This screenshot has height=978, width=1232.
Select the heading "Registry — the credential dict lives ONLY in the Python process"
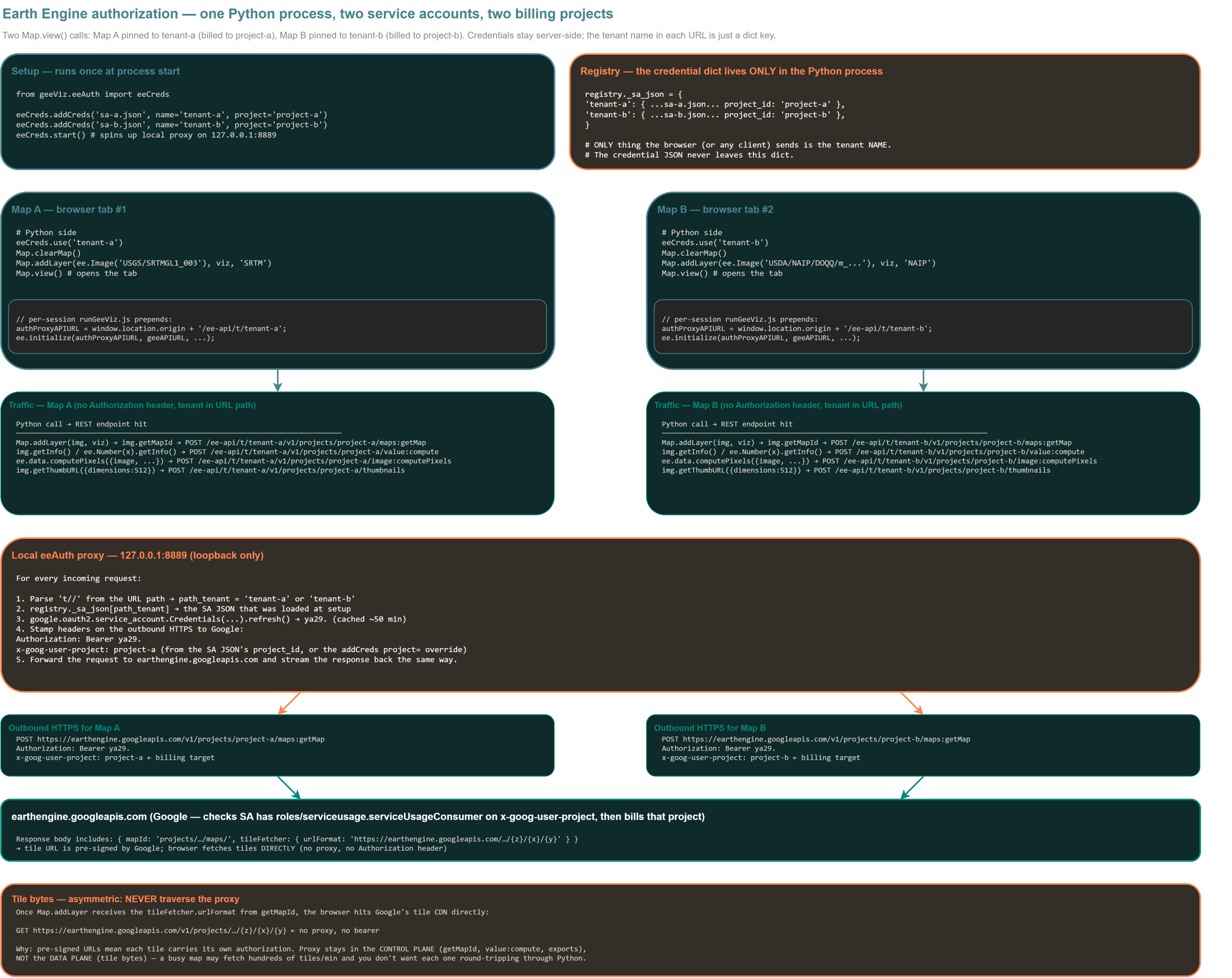(x=731, y=71)
